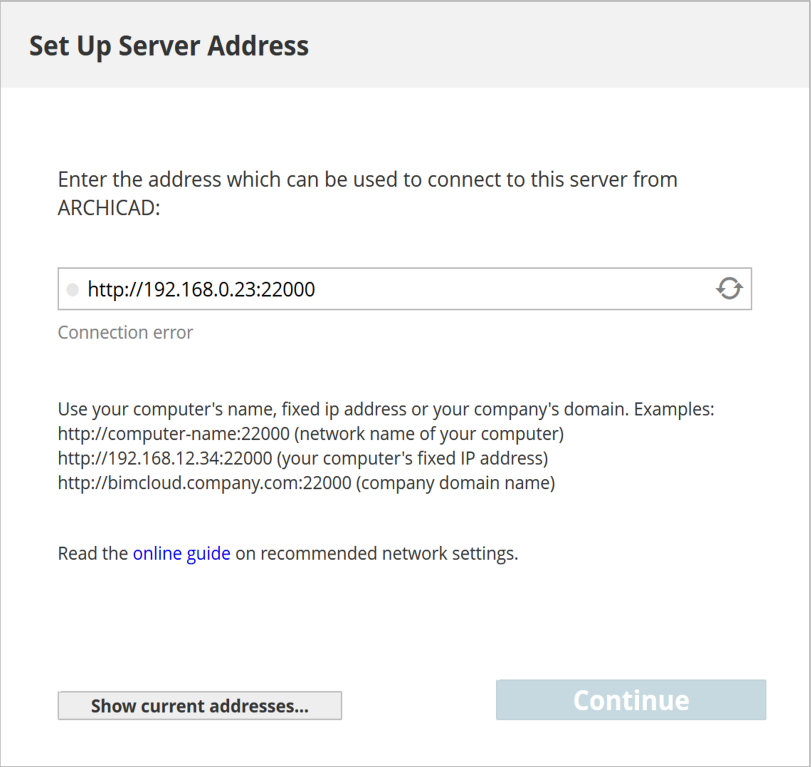Show current addresses list
This screenshot has width=811, height=767.
click(200, 705)
